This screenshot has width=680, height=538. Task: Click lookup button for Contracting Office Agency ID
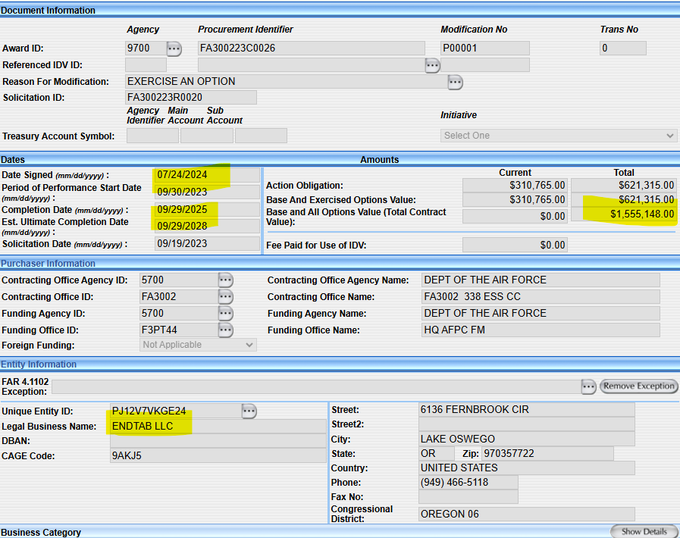(225, 280)
